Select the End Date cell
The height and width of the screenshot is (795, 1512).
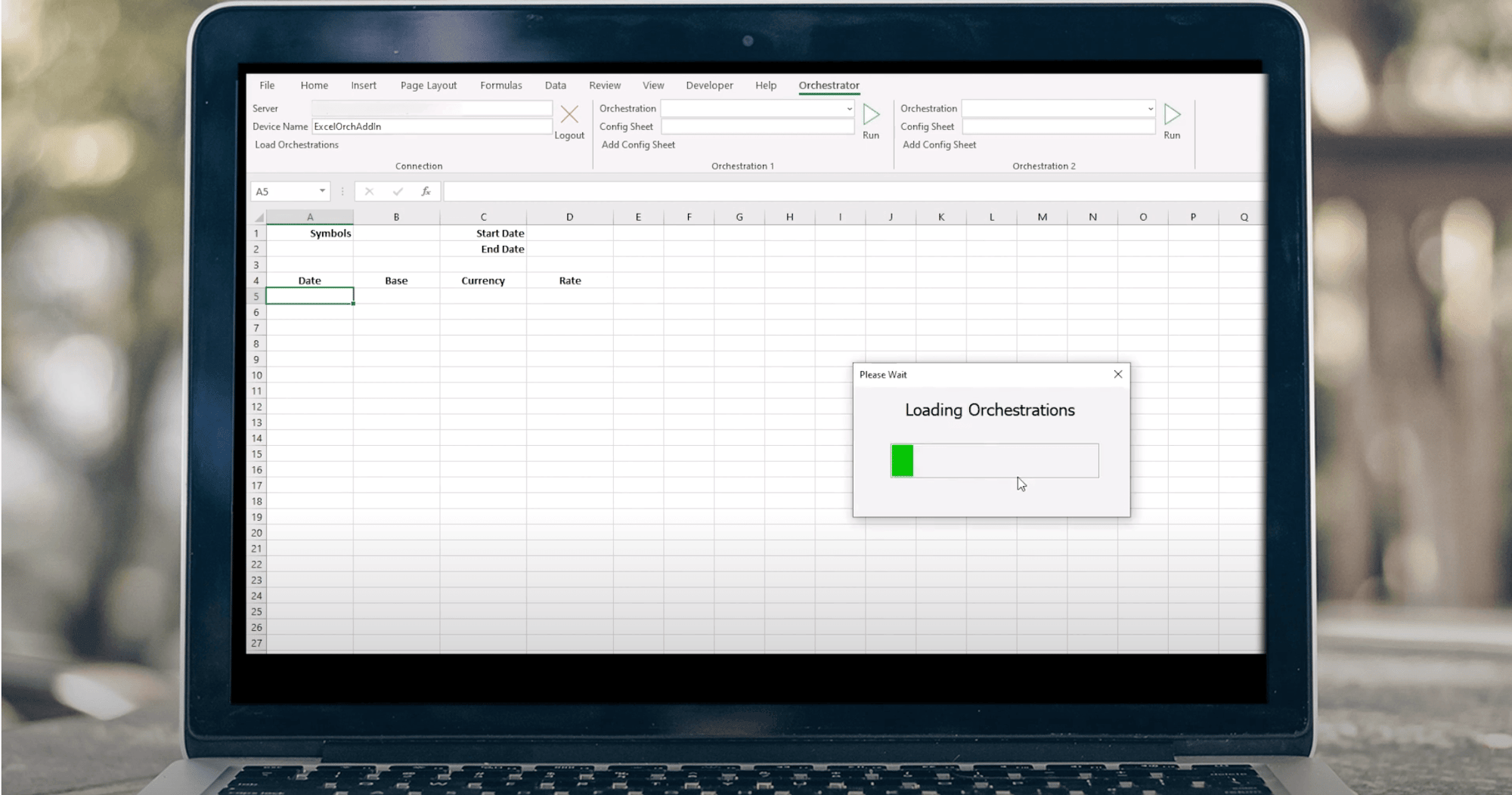click(x=483, y=249)
